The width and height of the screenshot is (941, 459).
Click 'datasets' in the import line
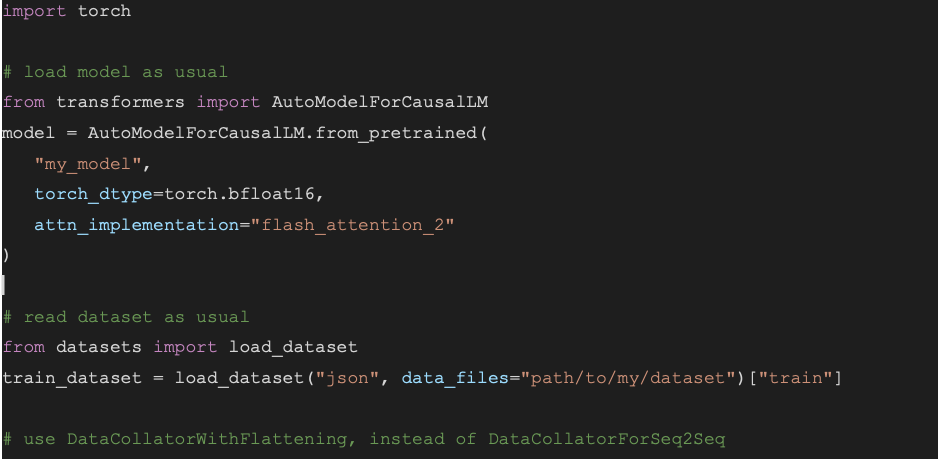click(99, 347)
